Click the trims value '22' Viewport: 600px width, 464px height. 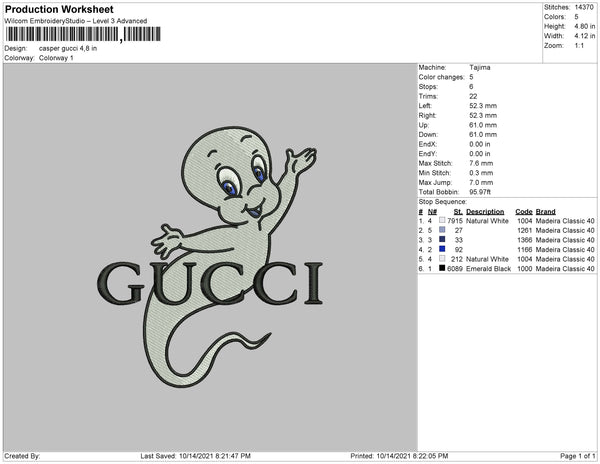click(x=473, y=96)
